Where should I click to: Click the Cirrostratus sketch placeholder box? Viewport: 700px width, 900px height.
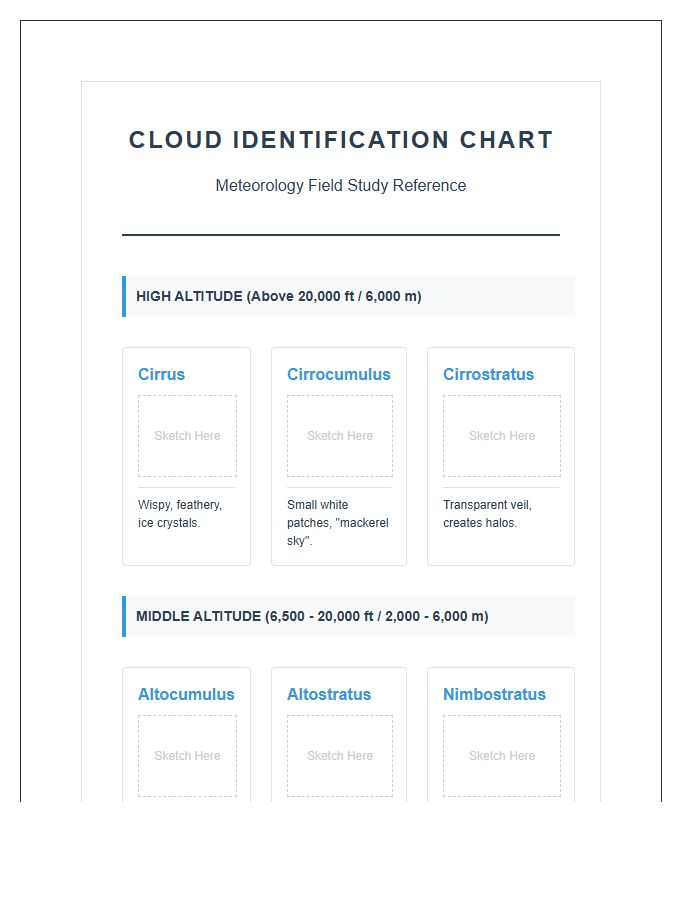501,436
